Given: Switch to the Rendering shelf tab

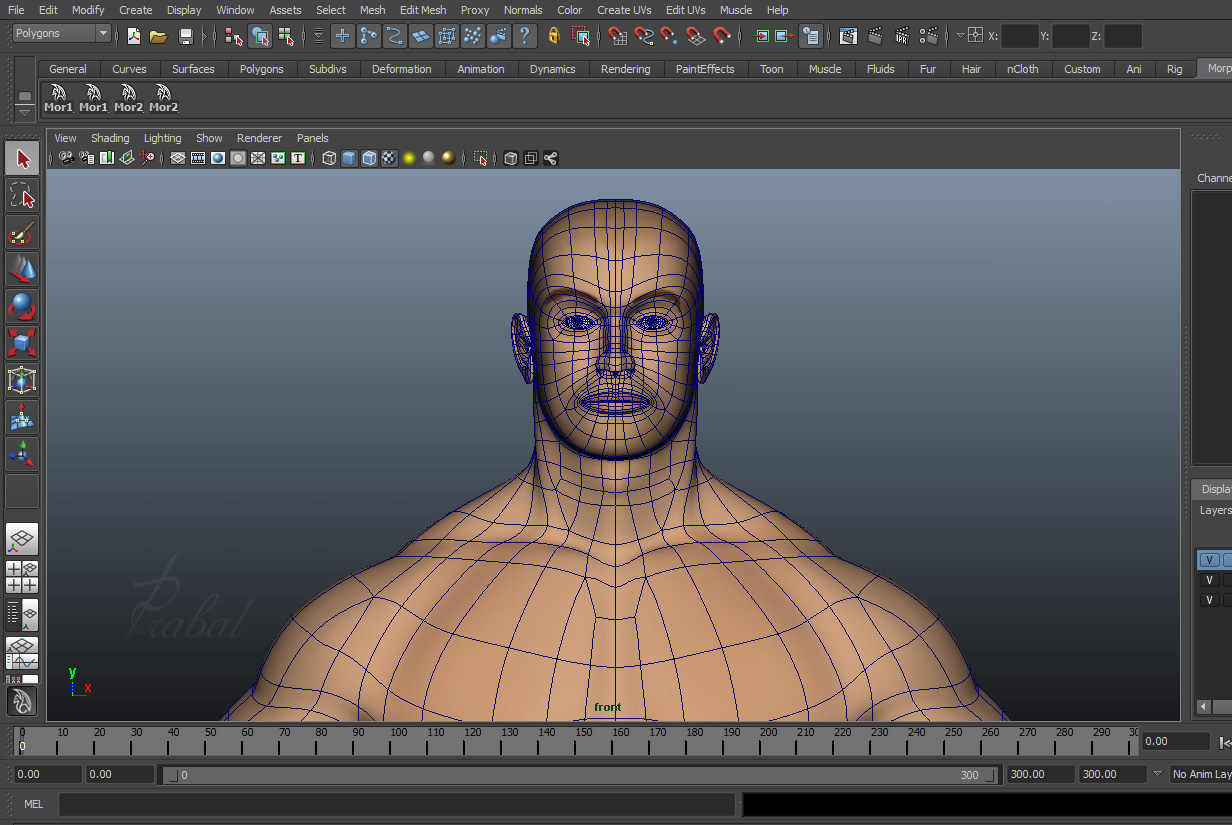Looking at the screenshot, I should pos(626,69).
